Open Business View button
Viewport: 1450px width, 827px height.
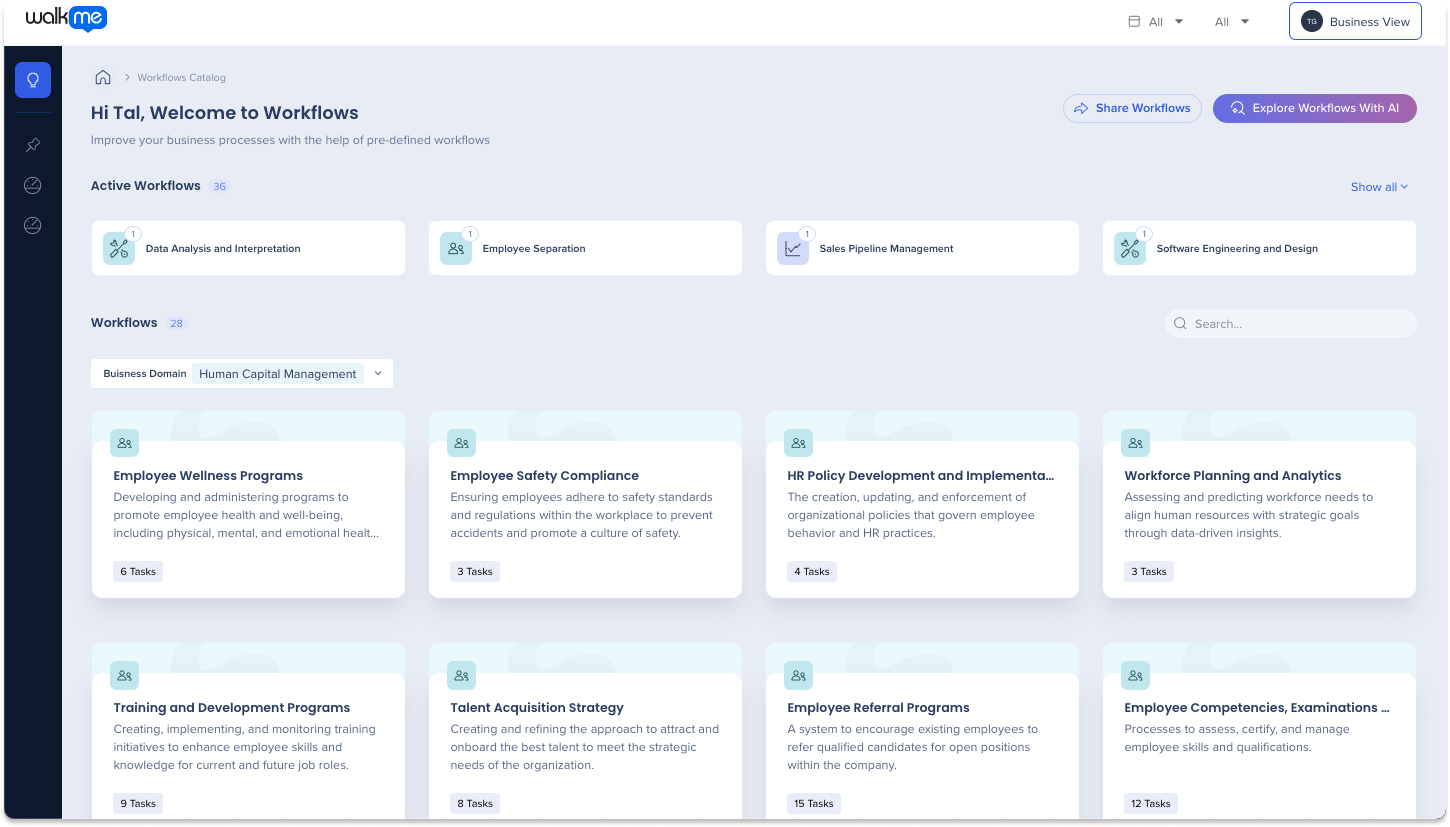1355,21
